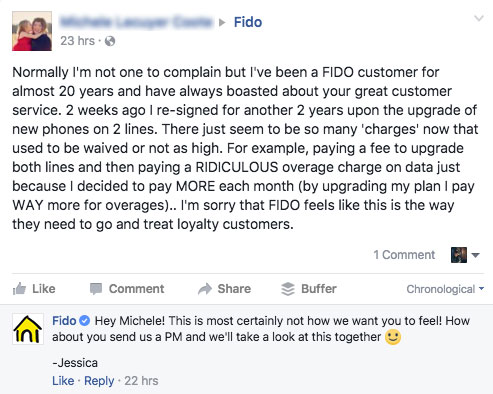Click the 1 Comment count
Image resolution: width=493 pixels, height=394 pixels.
click(404, 255)
